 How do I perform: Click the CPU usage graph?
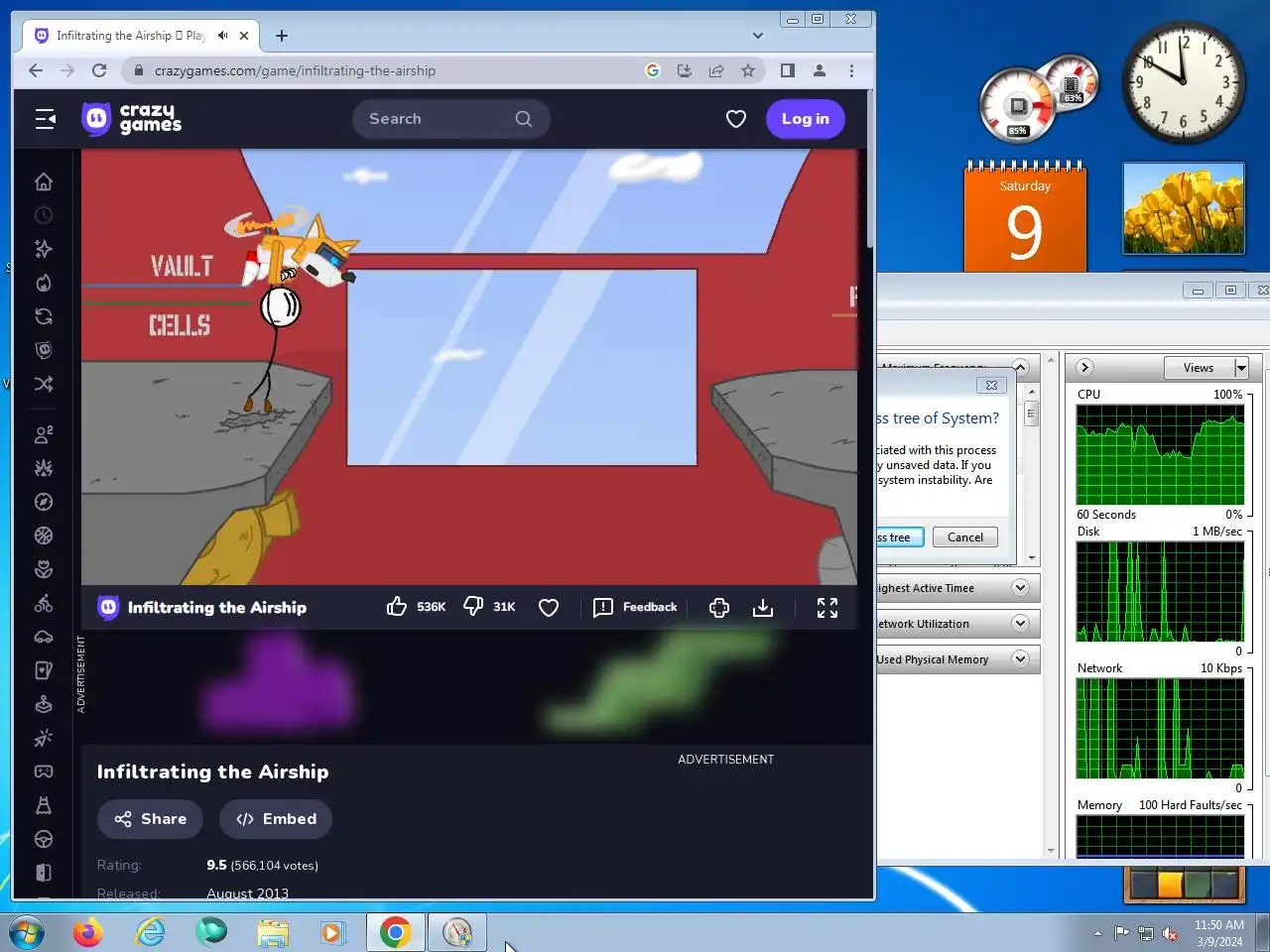click(x=1160, y=455)
